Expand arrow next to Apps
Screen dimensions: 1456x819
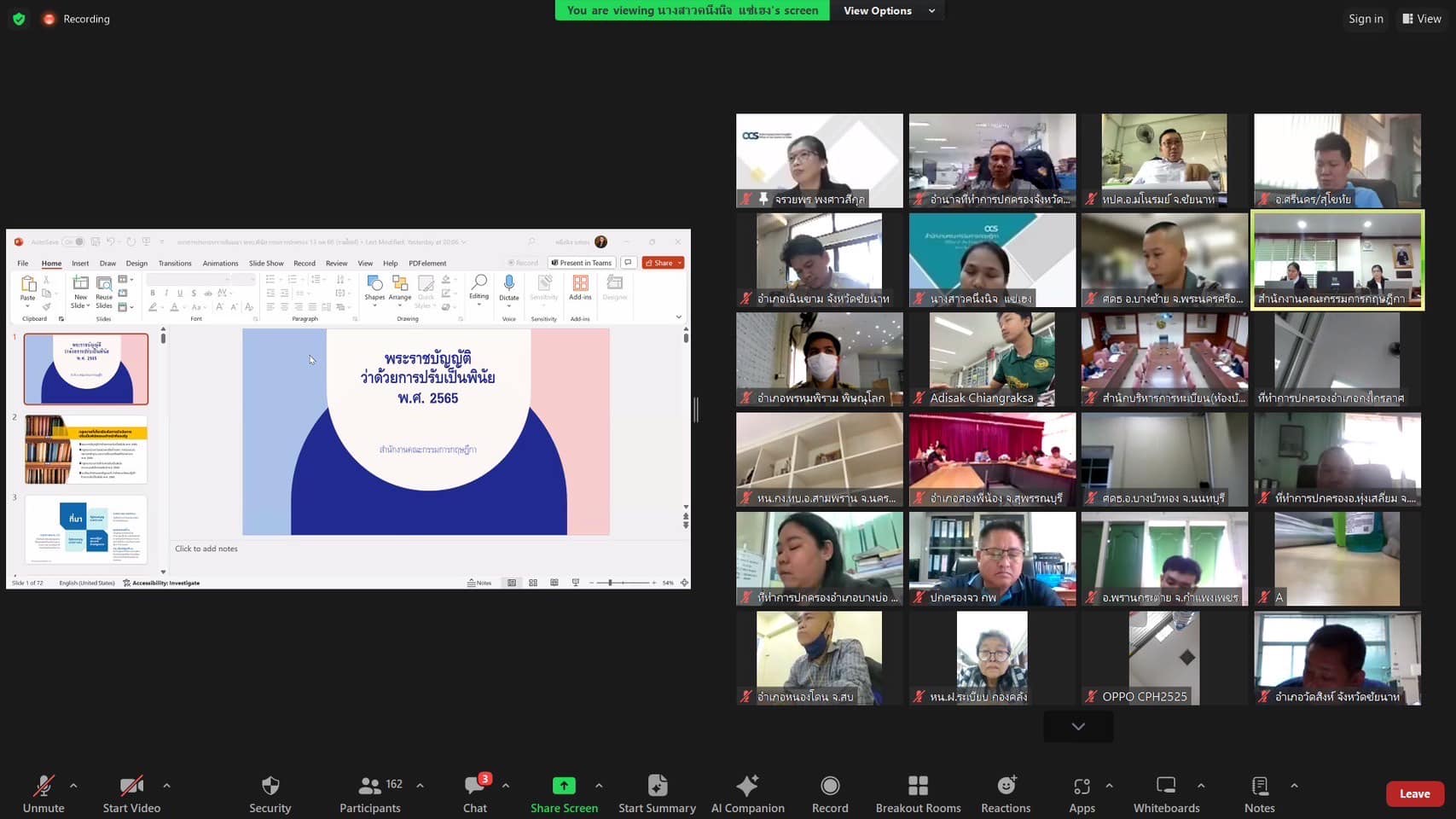(1109, 786)
